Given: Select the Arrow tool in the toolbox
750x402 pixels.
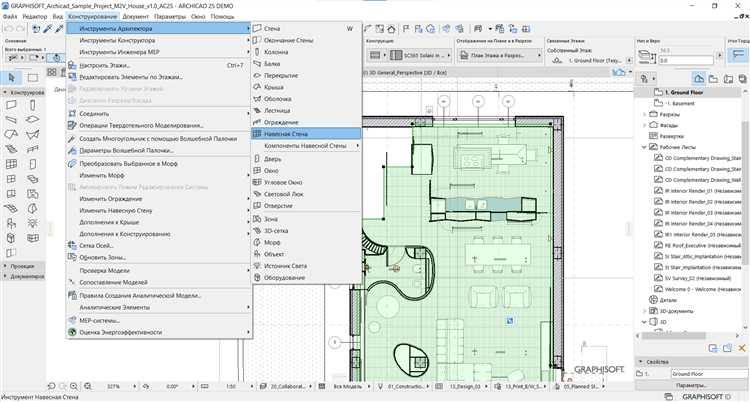Looking at the screenshot, I should (x=12, y=78).
